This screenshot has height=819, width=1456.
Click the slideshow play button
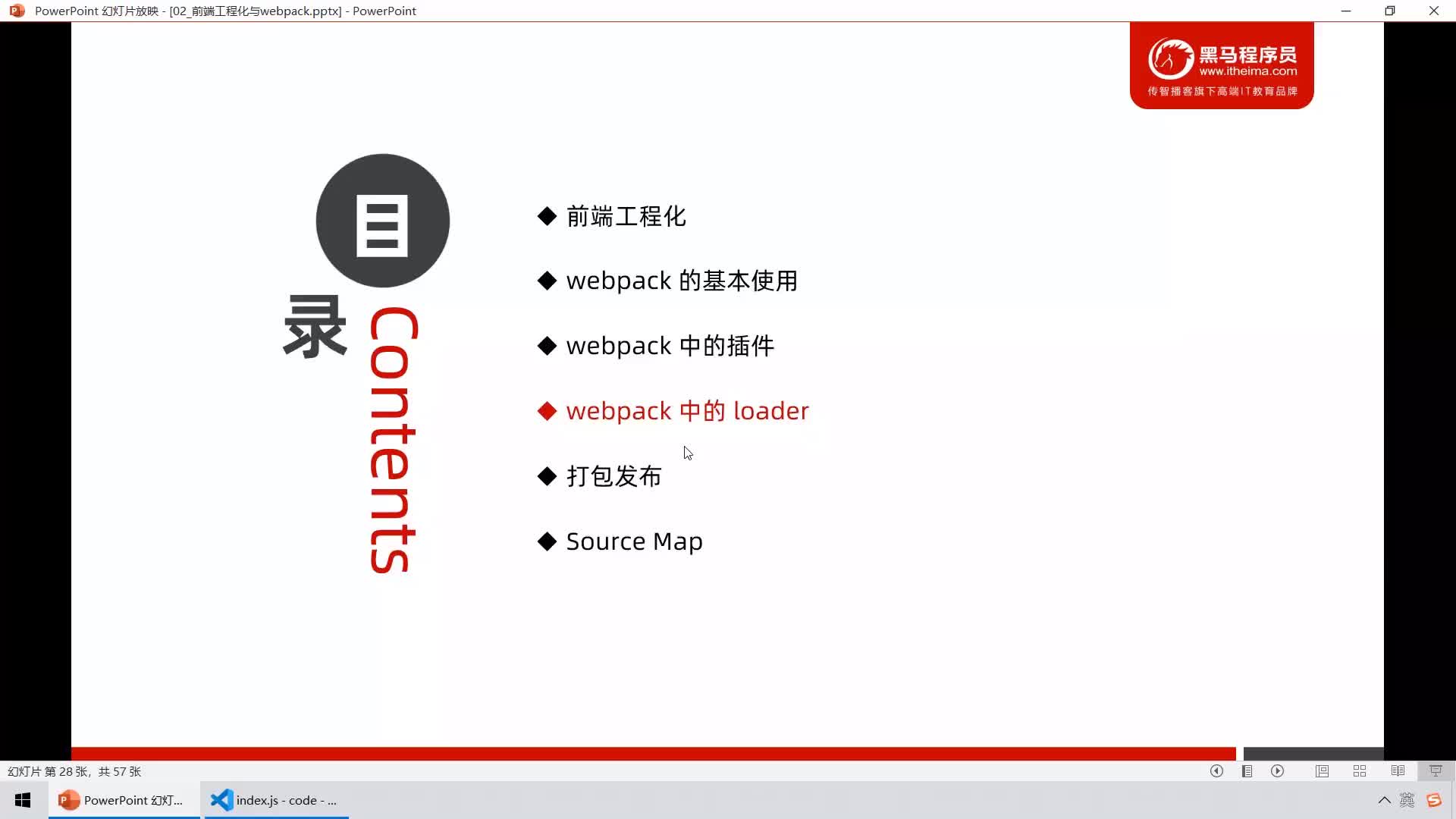pos(1278,771)
